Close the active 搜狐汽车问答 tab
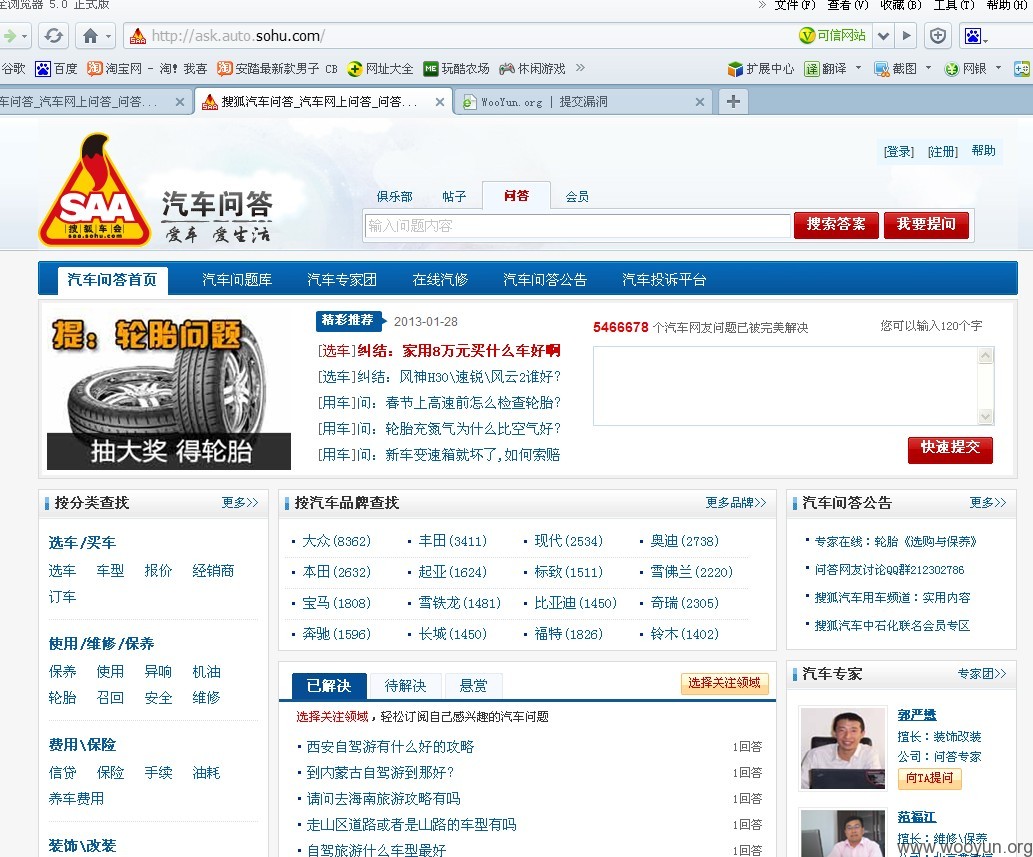 coord(440,102)
